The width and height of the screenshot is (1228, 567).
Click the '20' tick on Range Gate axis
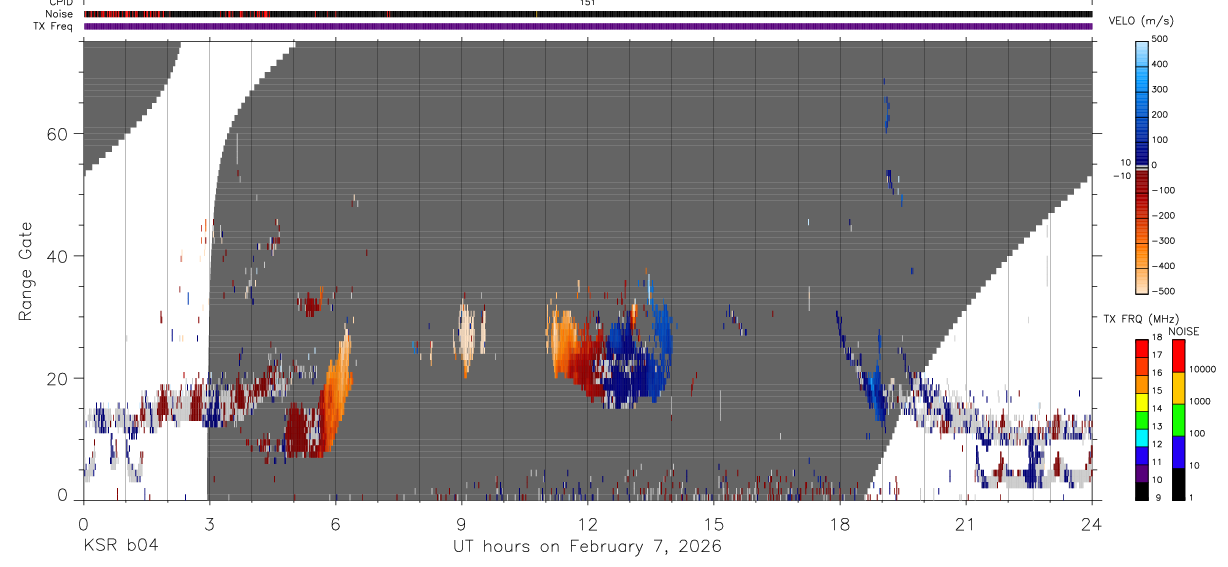pos(57,378)
